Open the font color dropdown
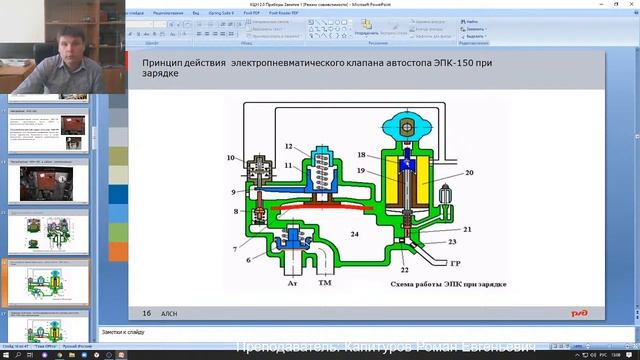Image resolution: width=640 pixels, height=360 pixels. 184,34
